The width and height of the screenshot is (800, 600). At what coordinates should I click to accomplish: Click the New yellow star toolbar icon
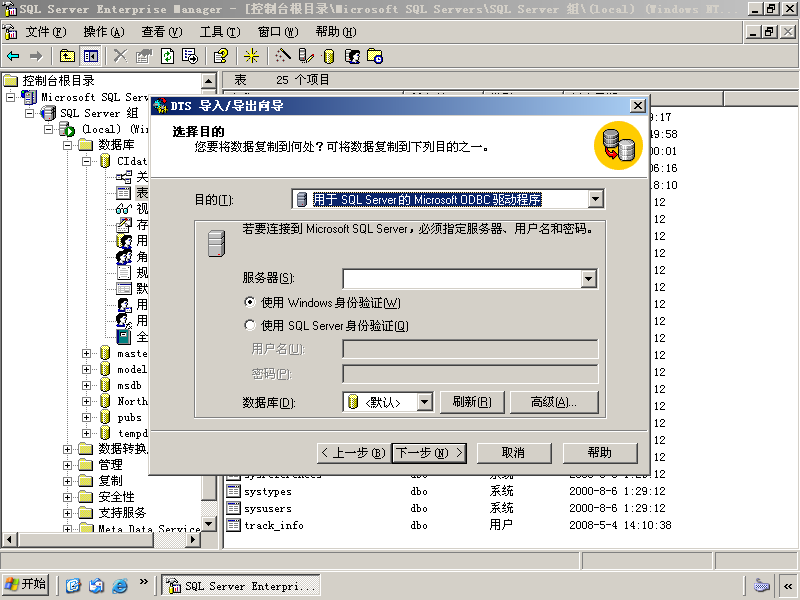click(x=251, y=56)
